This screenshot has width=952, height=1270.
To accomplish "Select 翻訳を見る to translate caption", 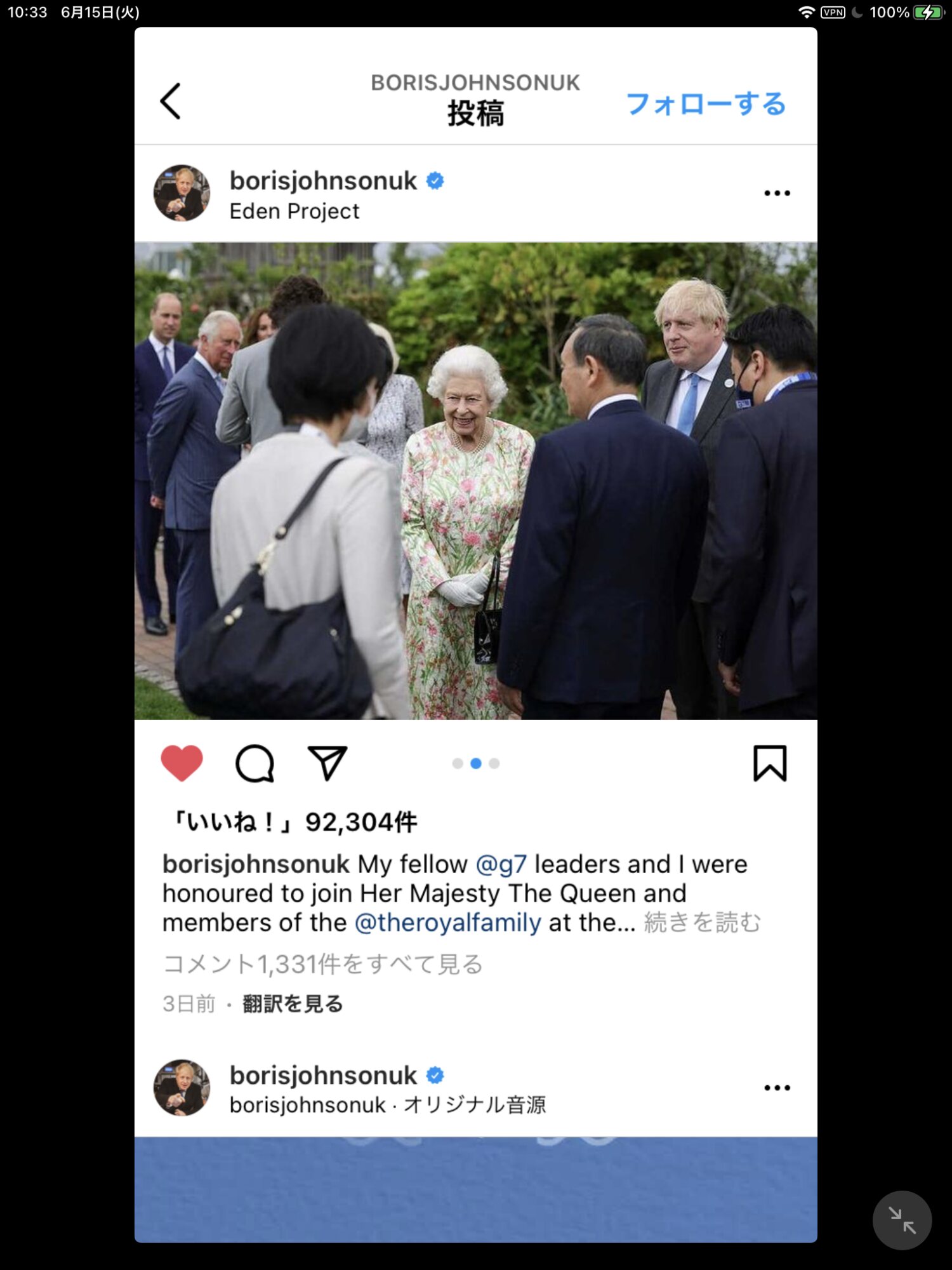I will 293,1004.
